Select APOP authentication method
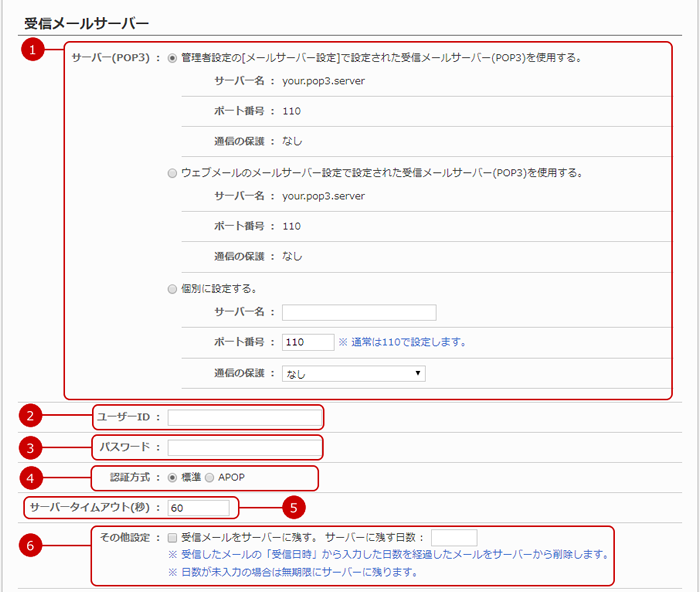The width and height of the screenshot is (700, 592). [209, 477]
